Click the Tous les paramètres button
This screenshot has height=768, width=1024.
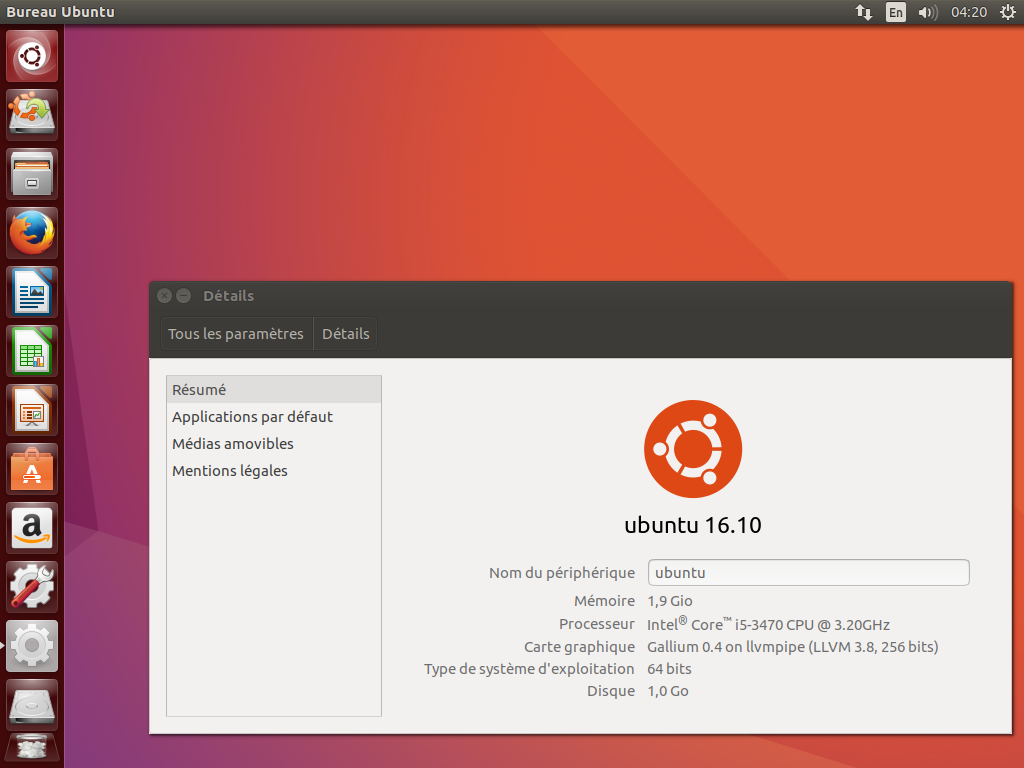[x=236, y=334]
